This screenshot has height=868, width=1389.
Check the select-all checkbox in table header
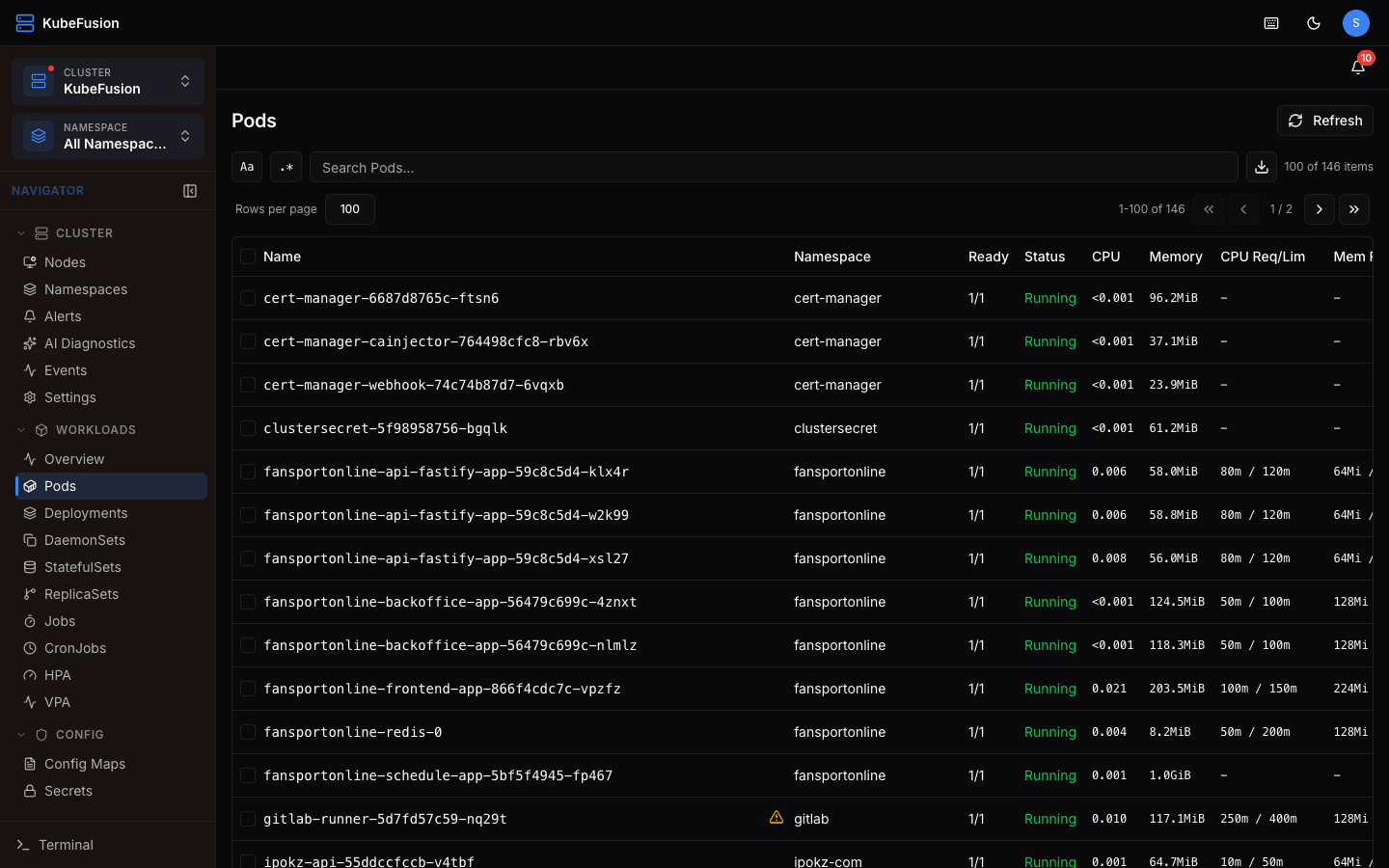coord(248,257)
